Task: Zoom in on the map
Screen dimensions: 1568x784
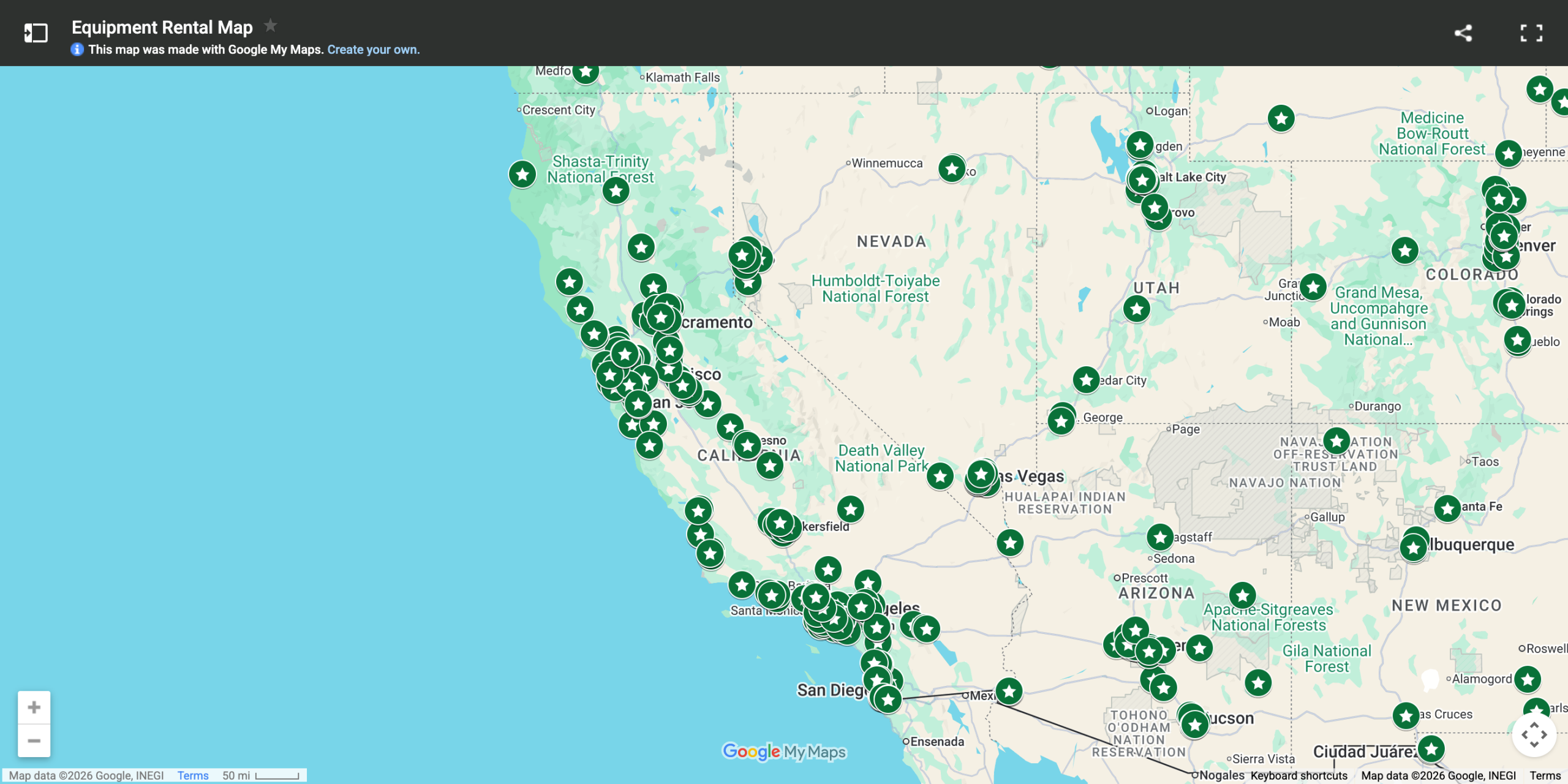Action: [x=34, y=707]
